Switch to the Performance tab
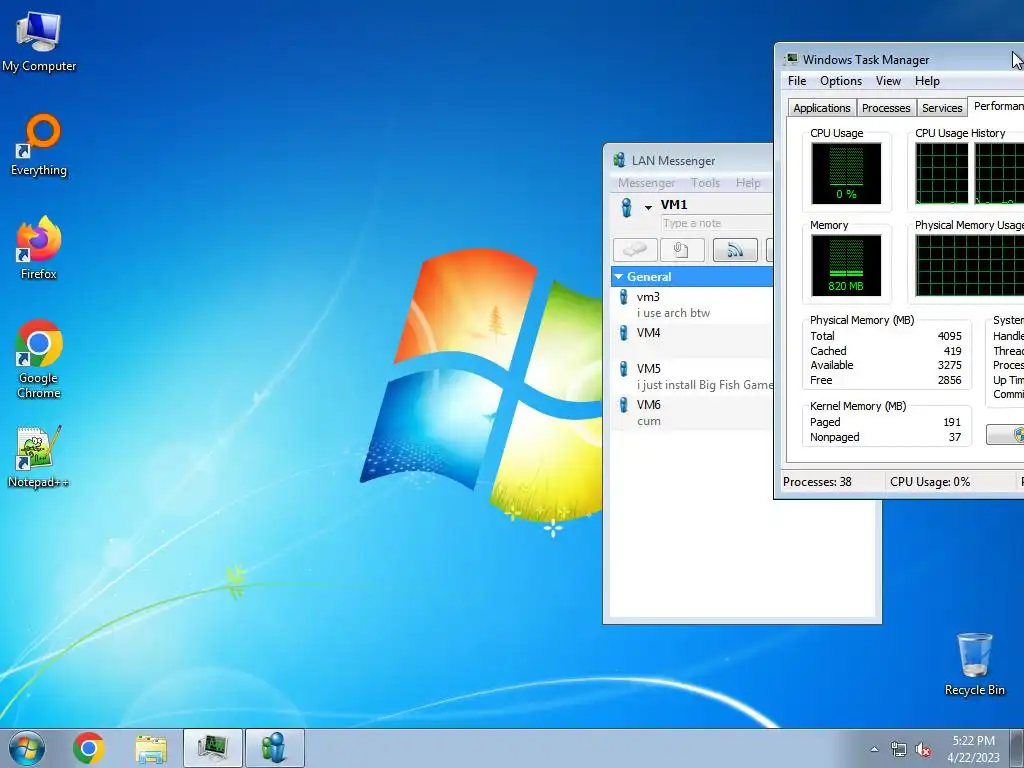Screen dimensions: 1024x768 click(997, 106)
